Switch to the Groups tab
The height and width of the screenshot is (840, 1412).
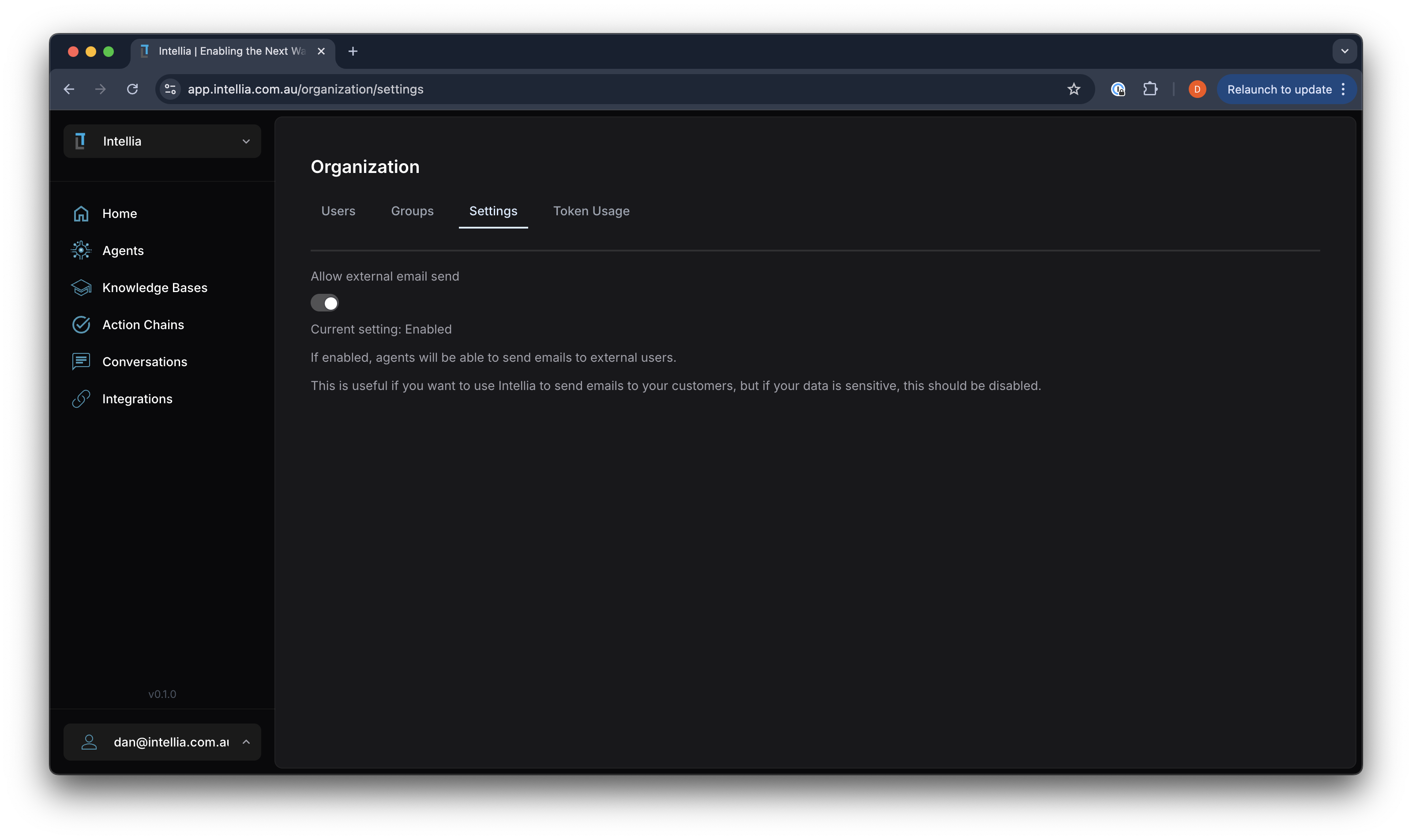tap(412, 210)
